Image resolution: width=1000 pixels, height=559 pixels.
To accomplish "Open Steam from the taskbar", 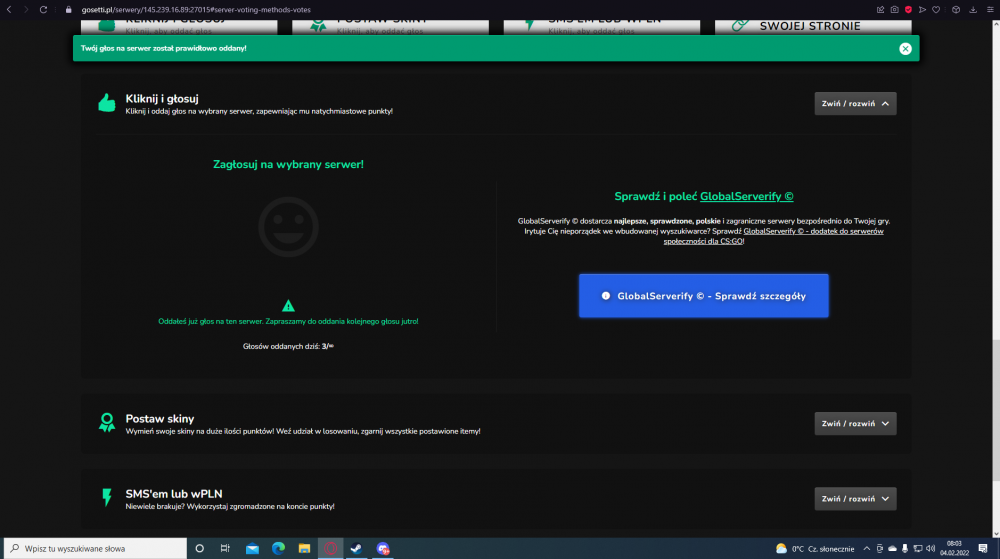I will click(357, 548).
